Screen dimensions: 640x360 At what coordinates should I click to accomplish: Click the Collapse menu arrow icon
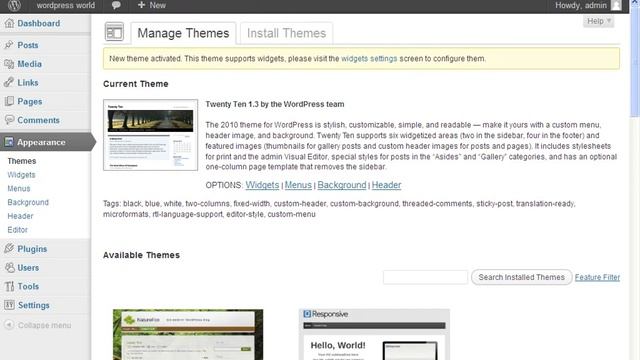pyautogui.click(x=9, y=325)
